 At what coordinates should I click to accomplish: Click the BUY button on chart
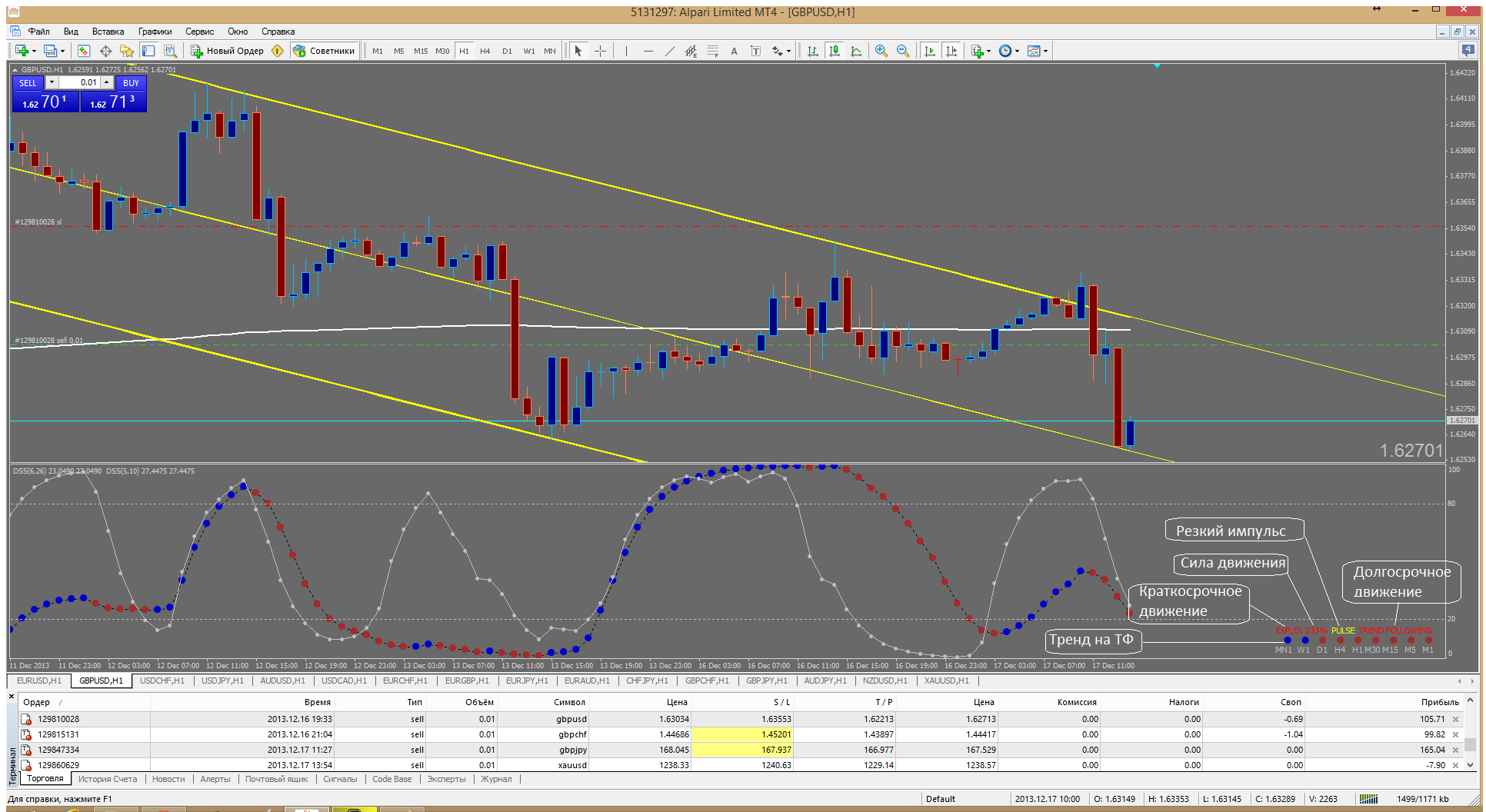pyautogui.click(x=131, y=83)
